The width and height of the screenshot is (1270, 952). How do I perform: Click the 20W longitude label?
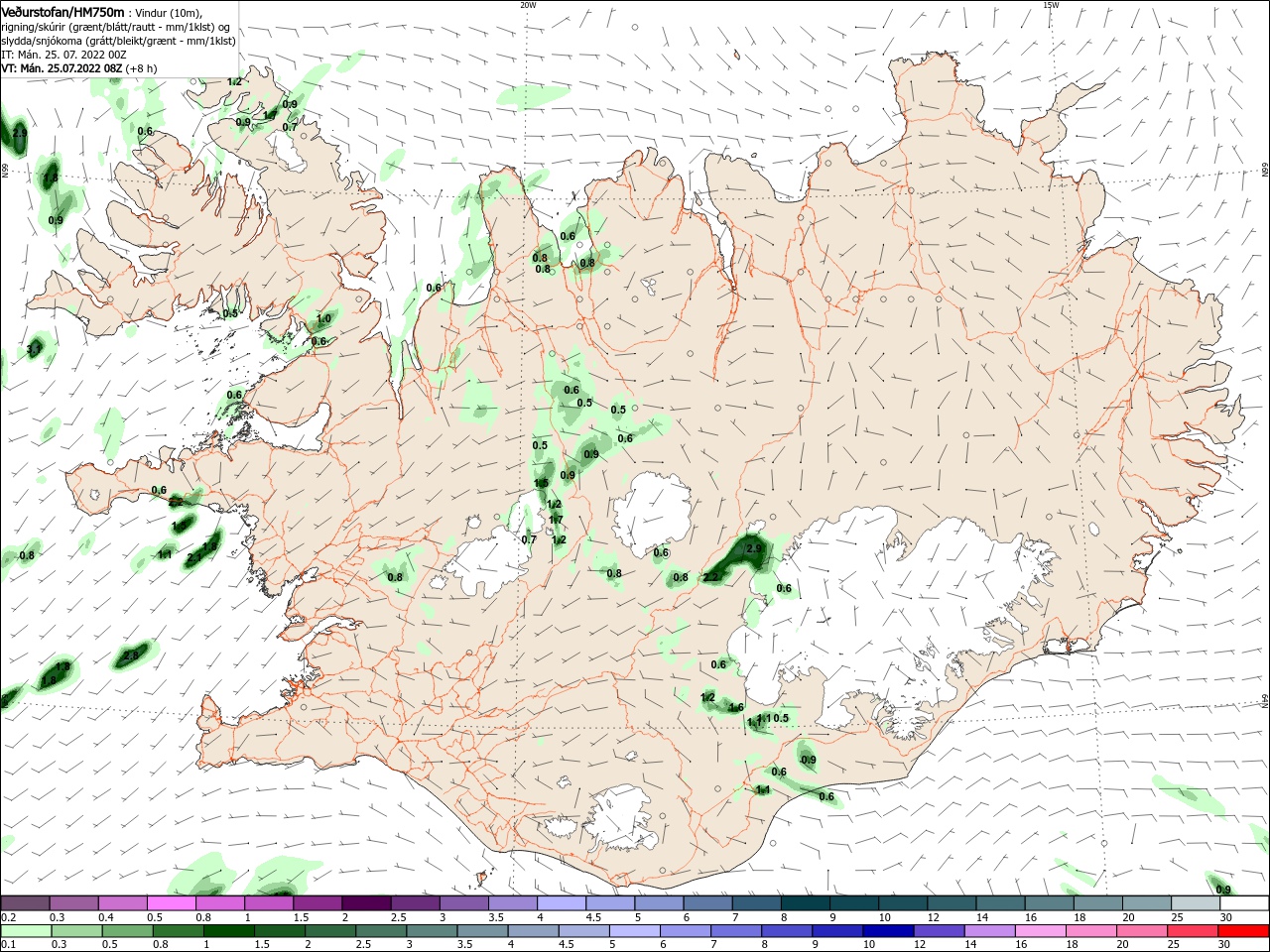click(x=528, y=5)
